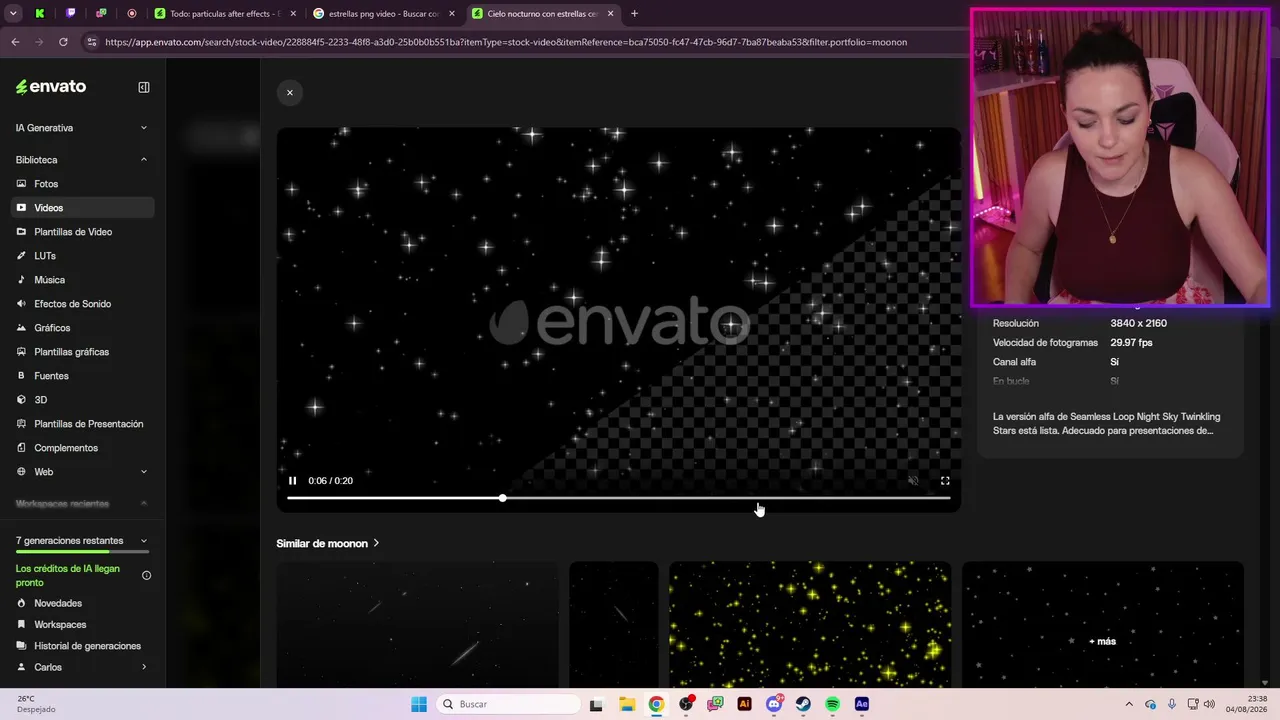Seek along the video progress bar

[618, 498]
